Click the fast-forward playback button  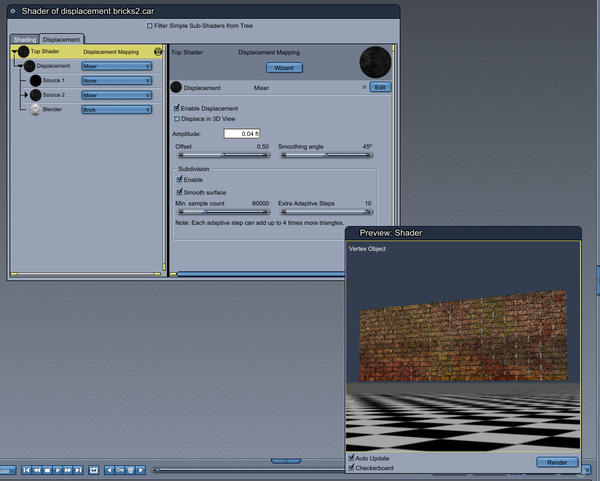[x=68, y=470]
